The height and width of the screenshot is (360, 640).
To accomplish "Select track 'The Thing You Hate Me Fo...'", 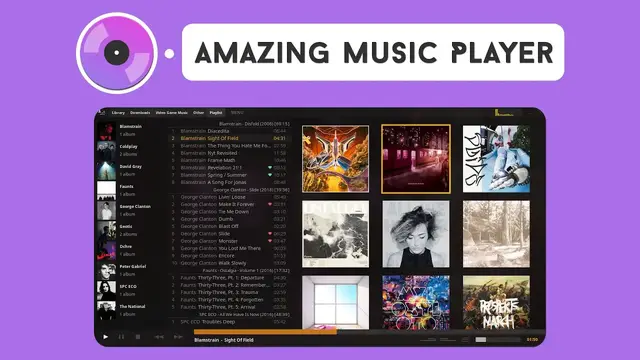I will click(229, 146).
